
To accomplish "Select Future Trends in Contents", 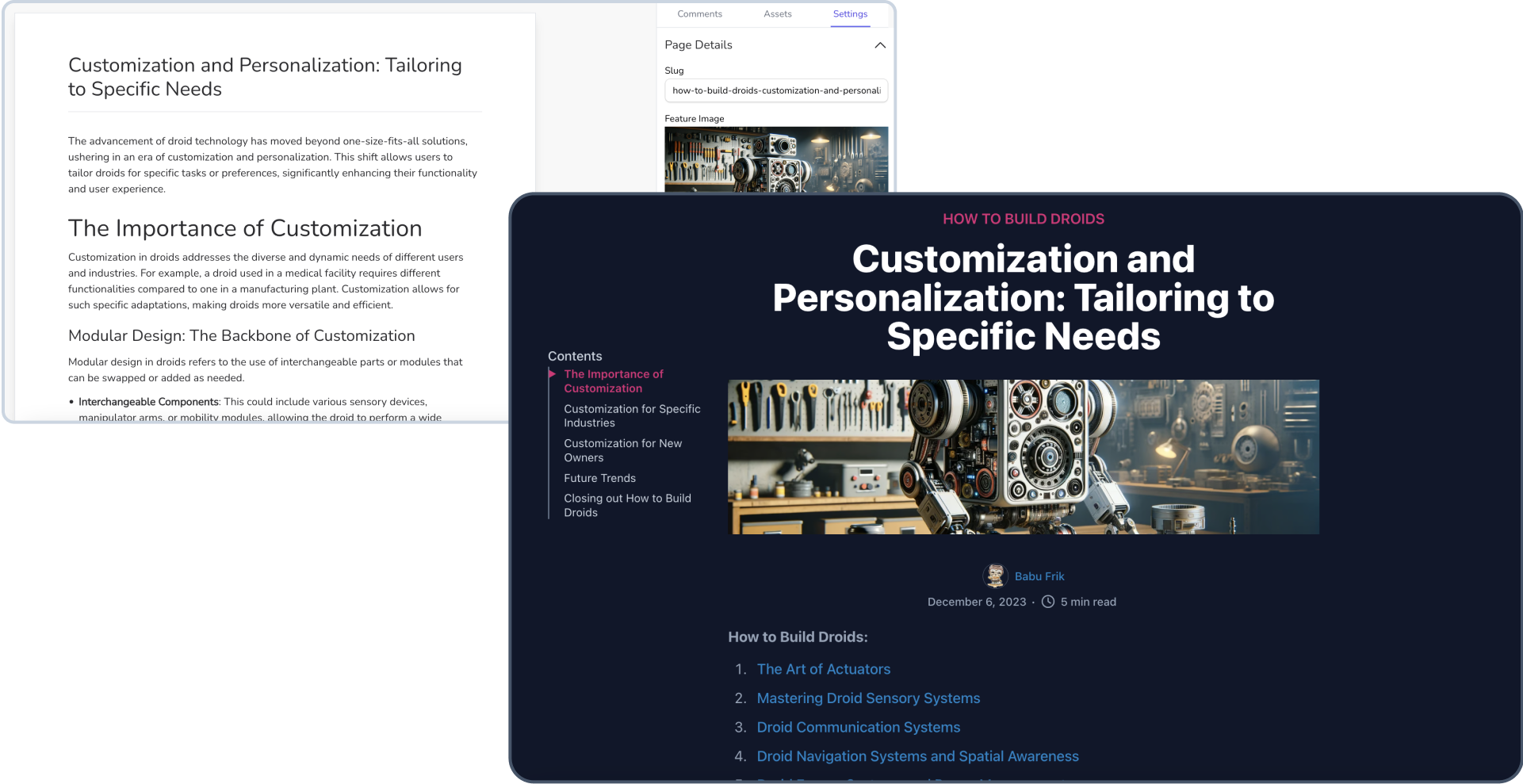I will pyautogui.click(x=599, y=478).
